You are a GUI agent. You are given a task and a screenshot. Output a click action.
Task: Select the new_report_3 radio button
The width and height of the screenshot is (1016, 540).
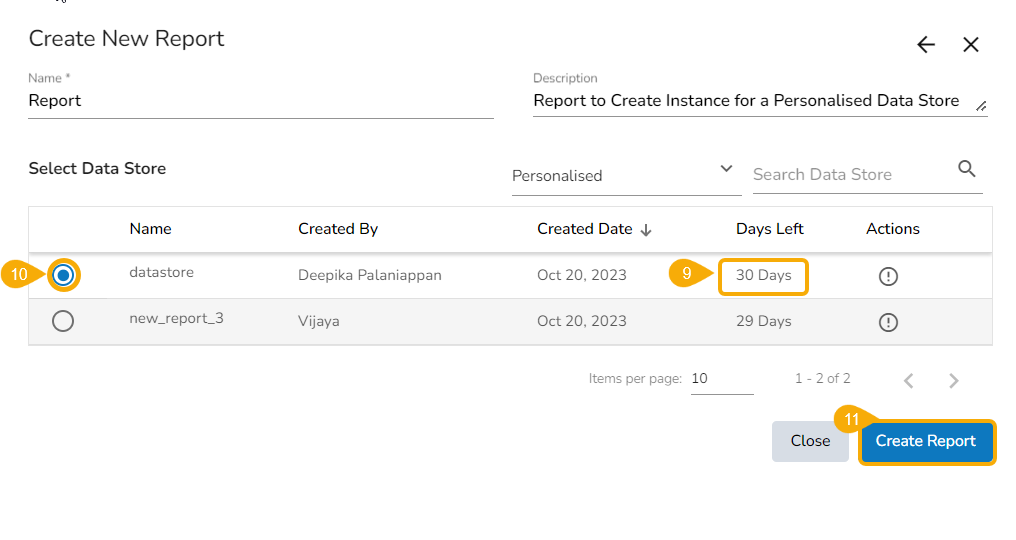coord(63,321)
